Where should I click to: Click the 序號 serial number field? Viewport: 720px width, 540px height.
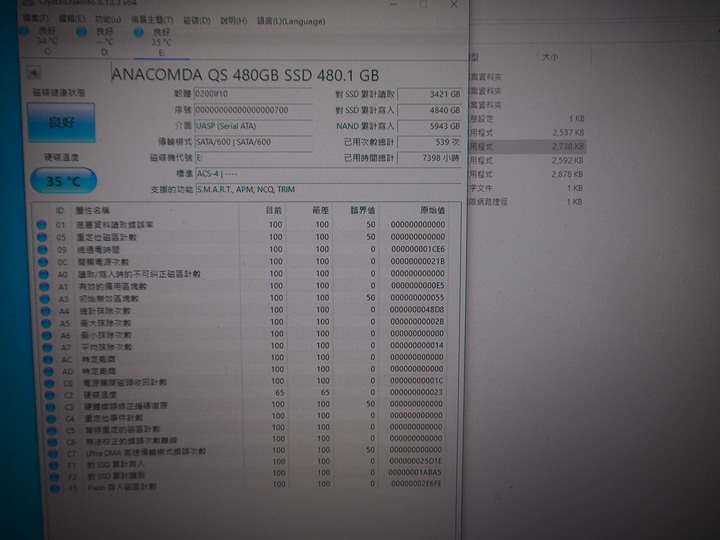tap(253, 110)
